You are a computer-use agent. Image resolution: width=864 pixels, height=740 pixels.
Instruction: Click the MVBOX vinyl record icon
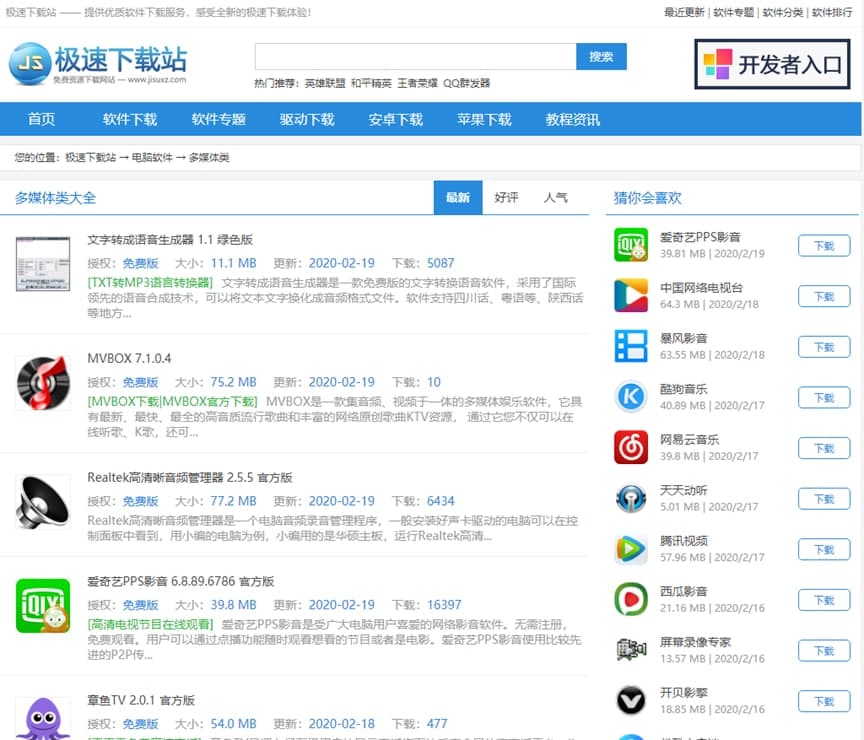point(43,383)
